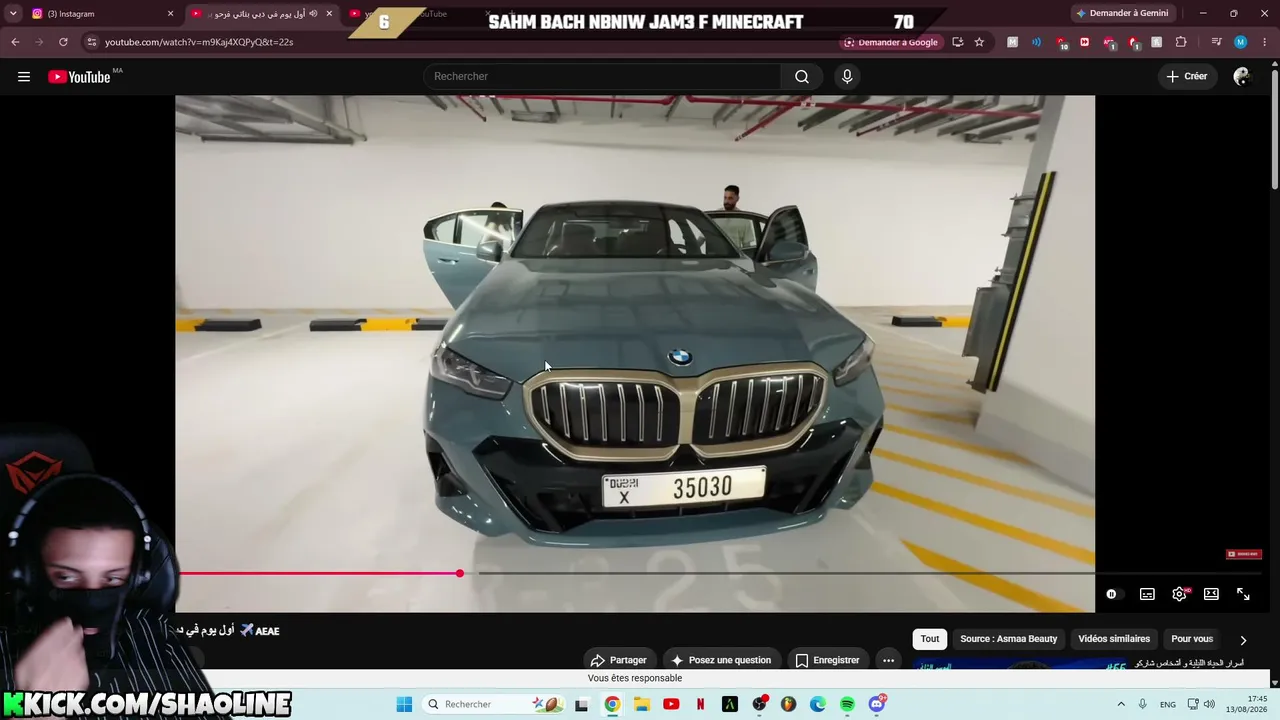This screenshot has height=720, width=1280.
Task: Open Microsoft Edge from the taskbar
Action: [818, 704]
